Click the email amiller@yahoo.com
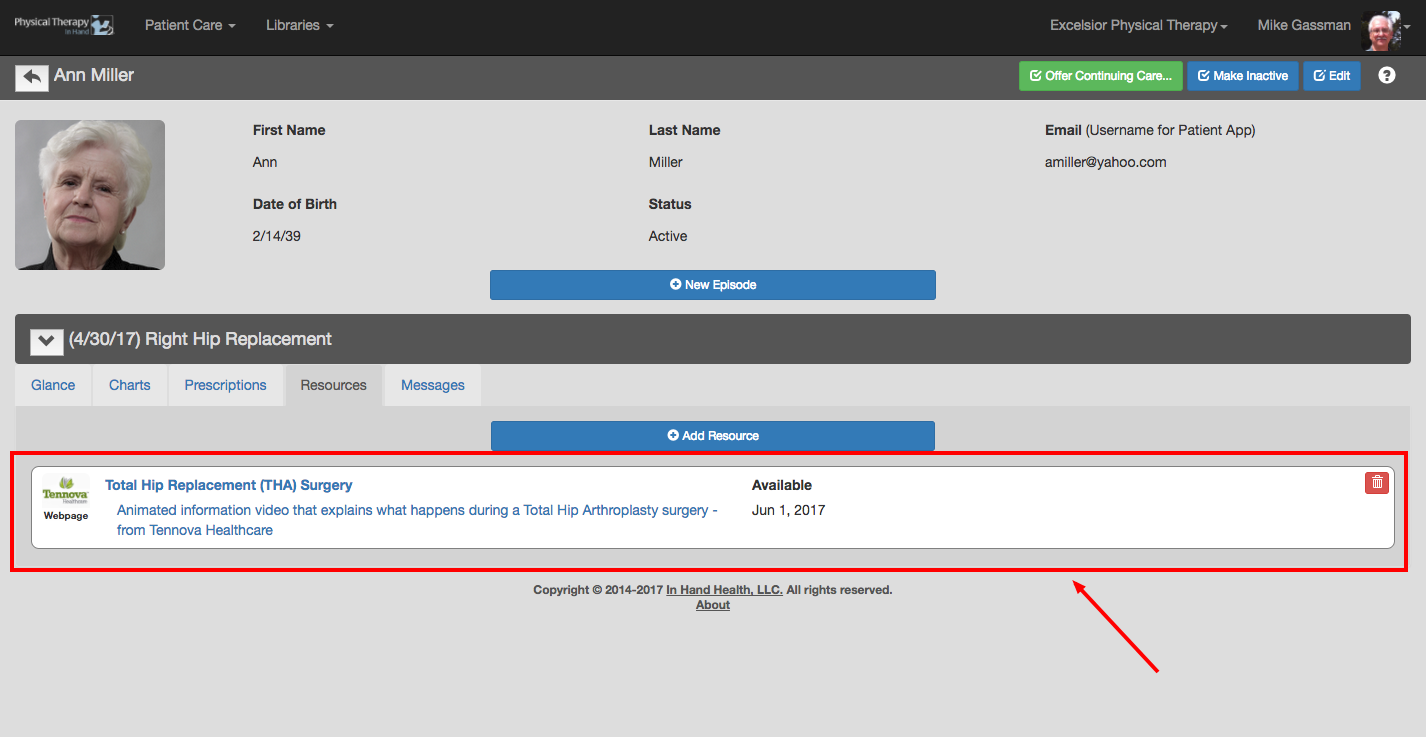This screenshot has width=1426, height=737. (x=1106, y=162)
